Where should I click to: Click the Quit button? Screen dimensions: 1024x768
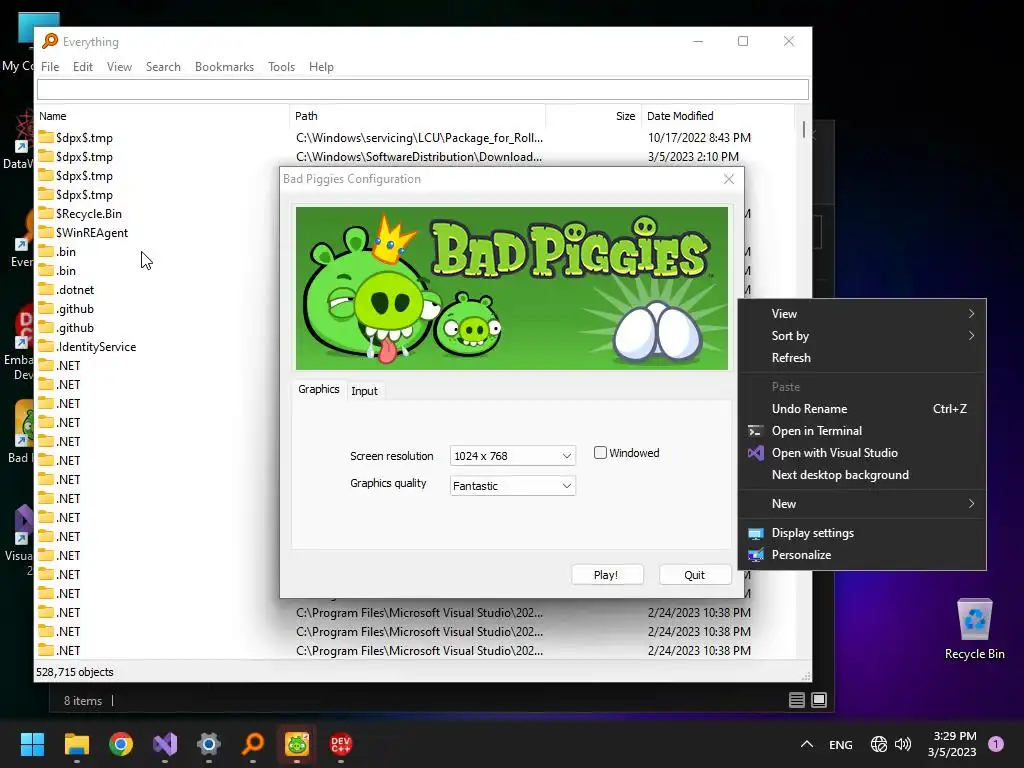(695, 575)
